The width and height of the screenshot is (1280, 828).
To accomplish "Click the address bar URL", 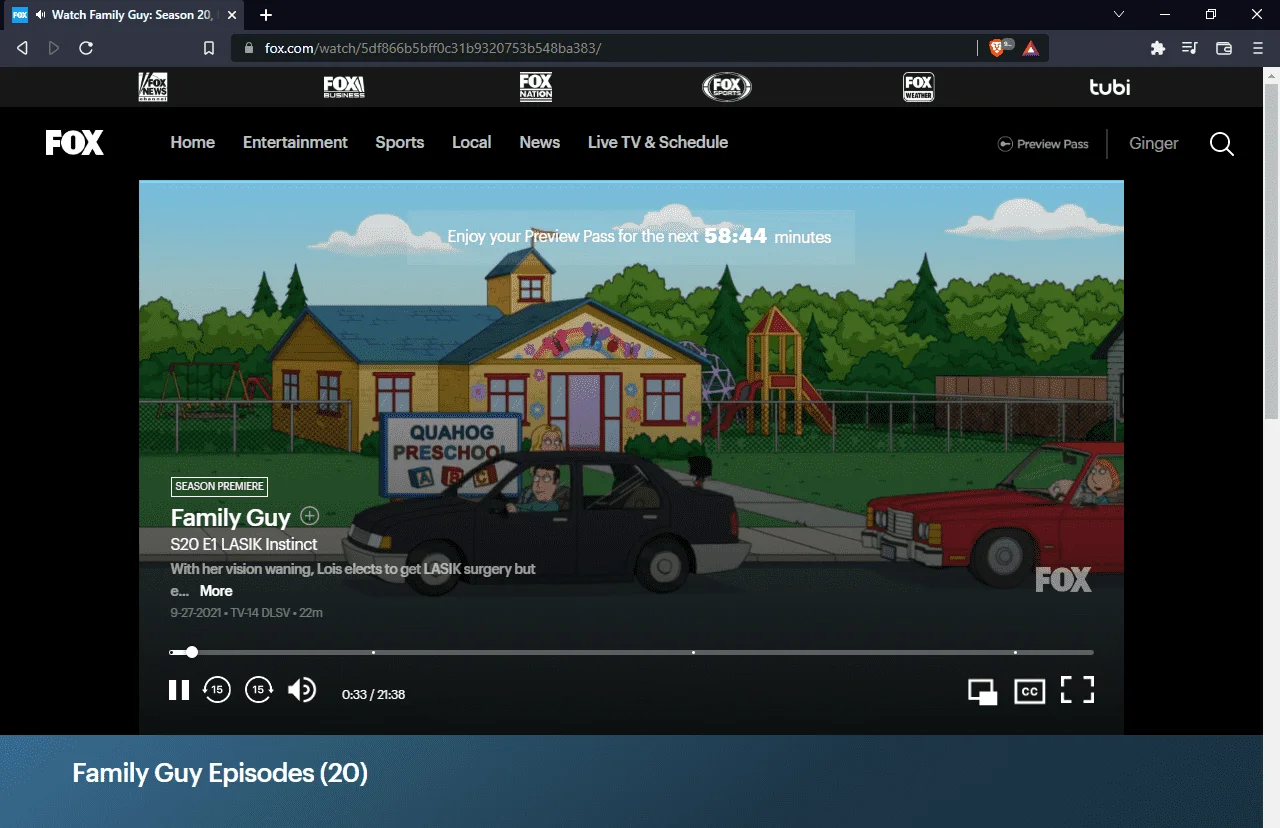I will pyautogui.click(x=433, y=48).
